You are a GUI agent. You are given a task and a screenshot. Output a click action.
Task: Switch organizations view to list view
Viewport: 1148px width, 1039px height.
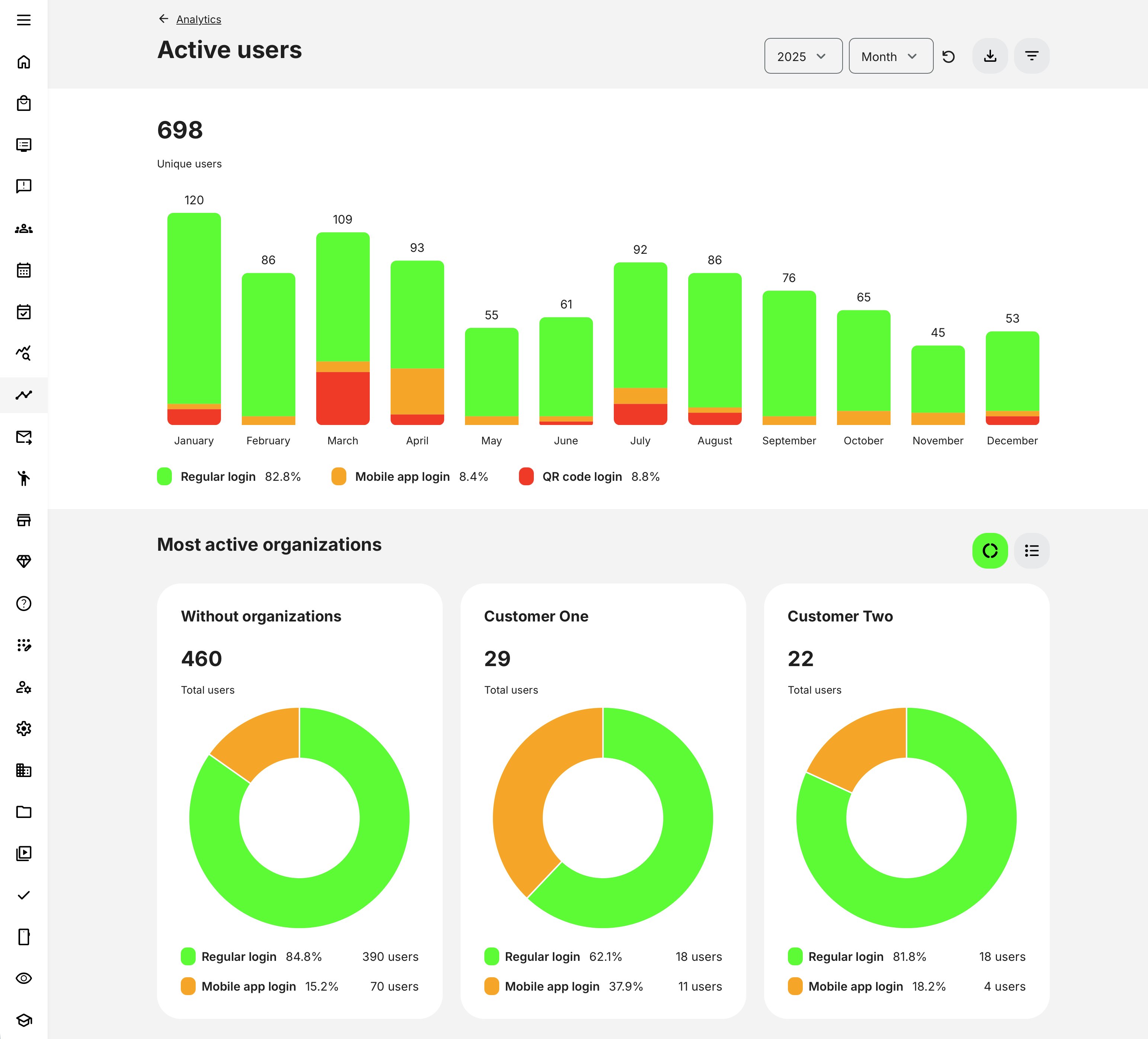1032,550
